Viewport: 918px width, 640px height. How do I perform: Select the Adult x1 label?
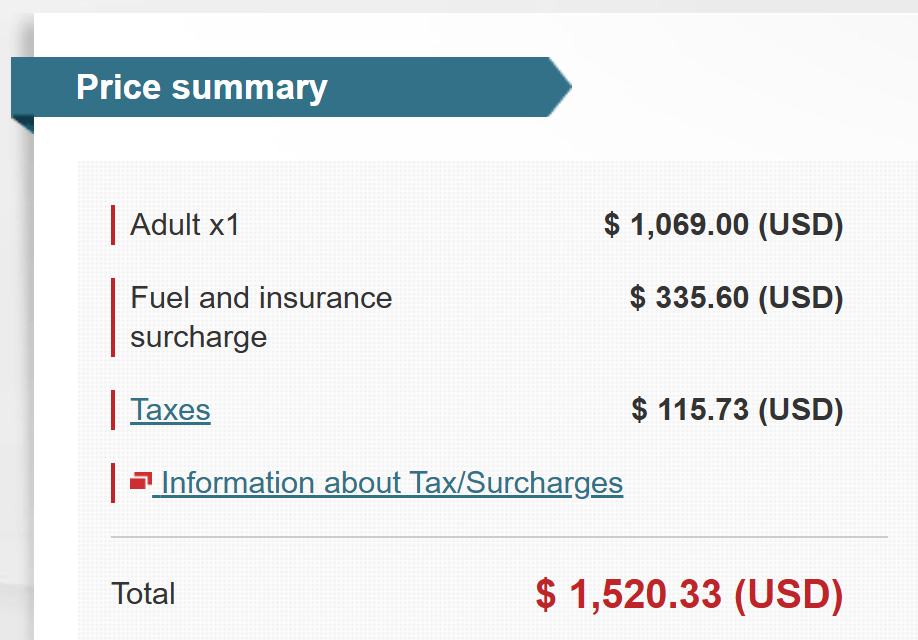[185, 225]
